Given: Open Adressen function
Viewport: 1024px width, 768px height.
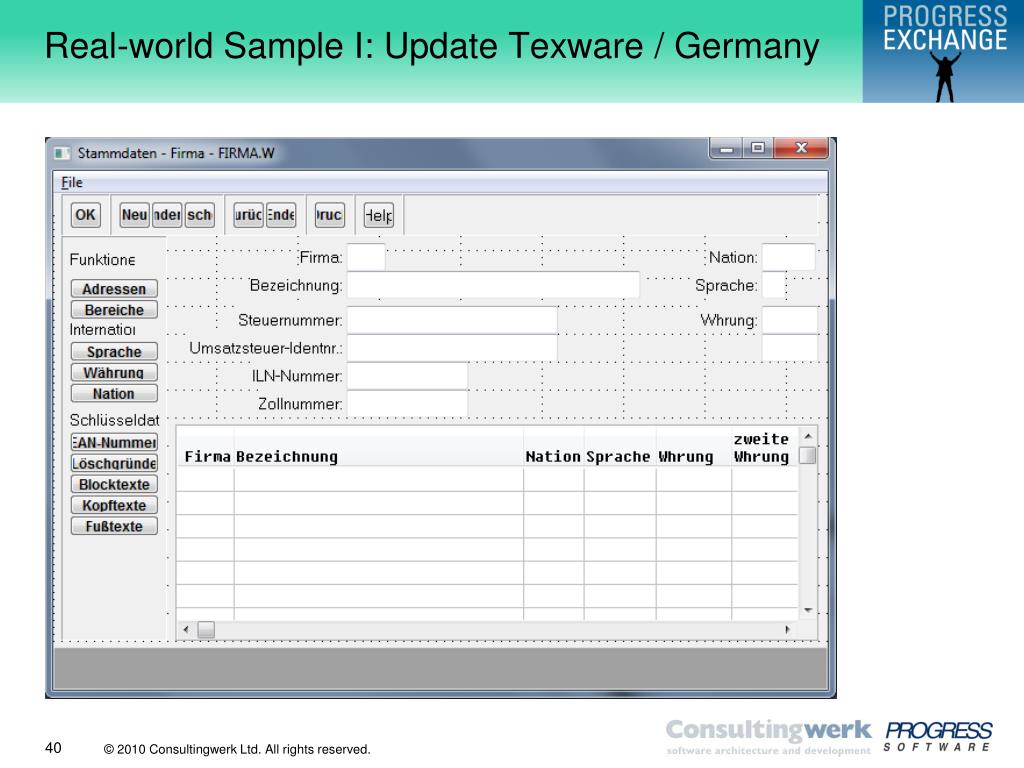Looking at the screenshot, I should click(114, 289).
